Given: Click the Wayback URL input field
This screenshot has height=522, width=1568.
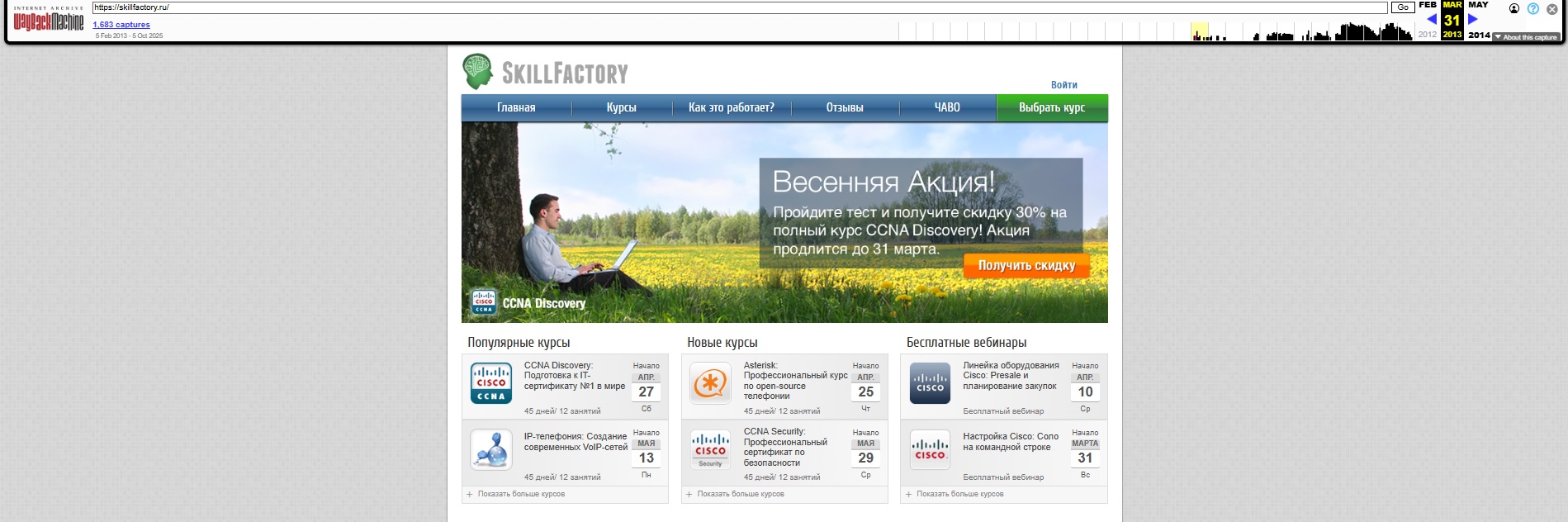Looking at the screenshot, I should [x=739, y=7].
